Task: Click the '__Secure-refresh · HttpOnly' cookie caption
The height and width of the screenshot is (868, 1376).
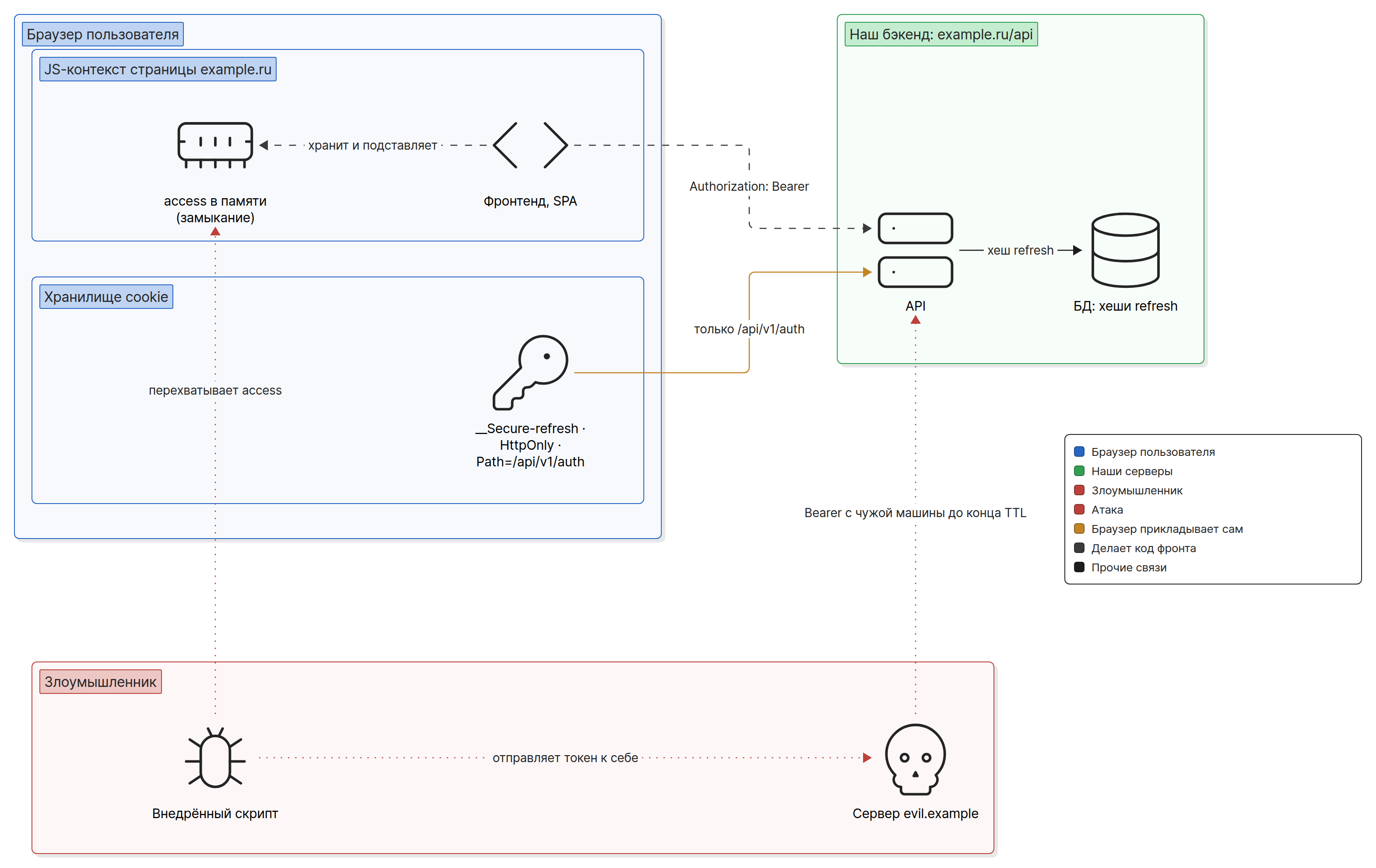Action: tap(530, 445)
